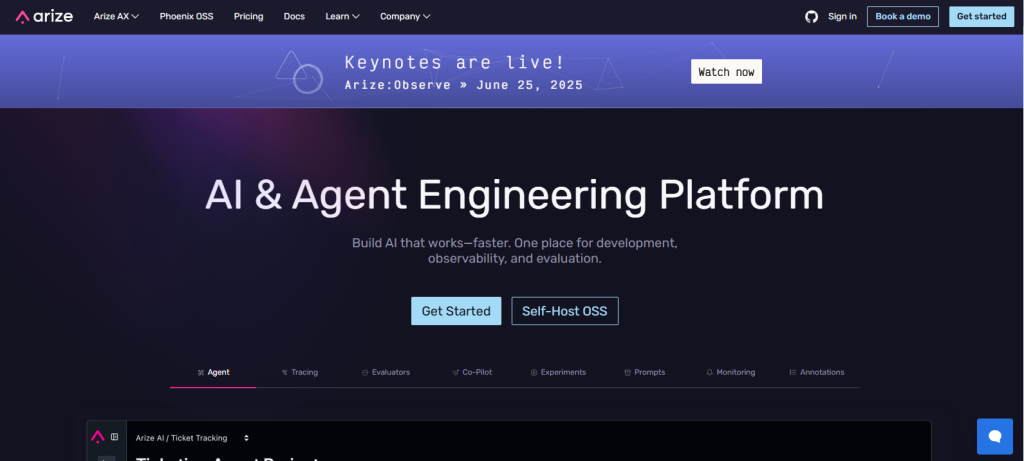Click the Arize logo in app preview
Viewport: 1024px width, 461px height.
pos(97,437)
